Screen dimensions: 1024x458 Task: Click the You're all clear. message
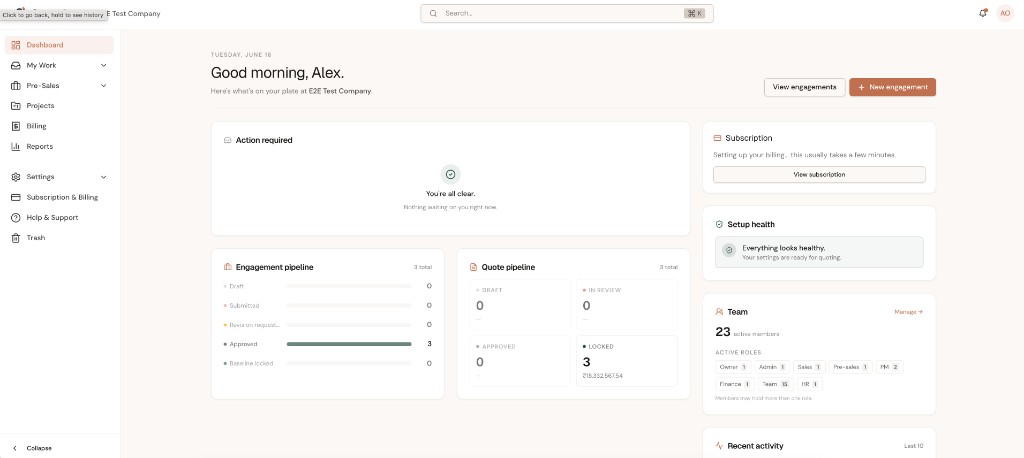451,194
